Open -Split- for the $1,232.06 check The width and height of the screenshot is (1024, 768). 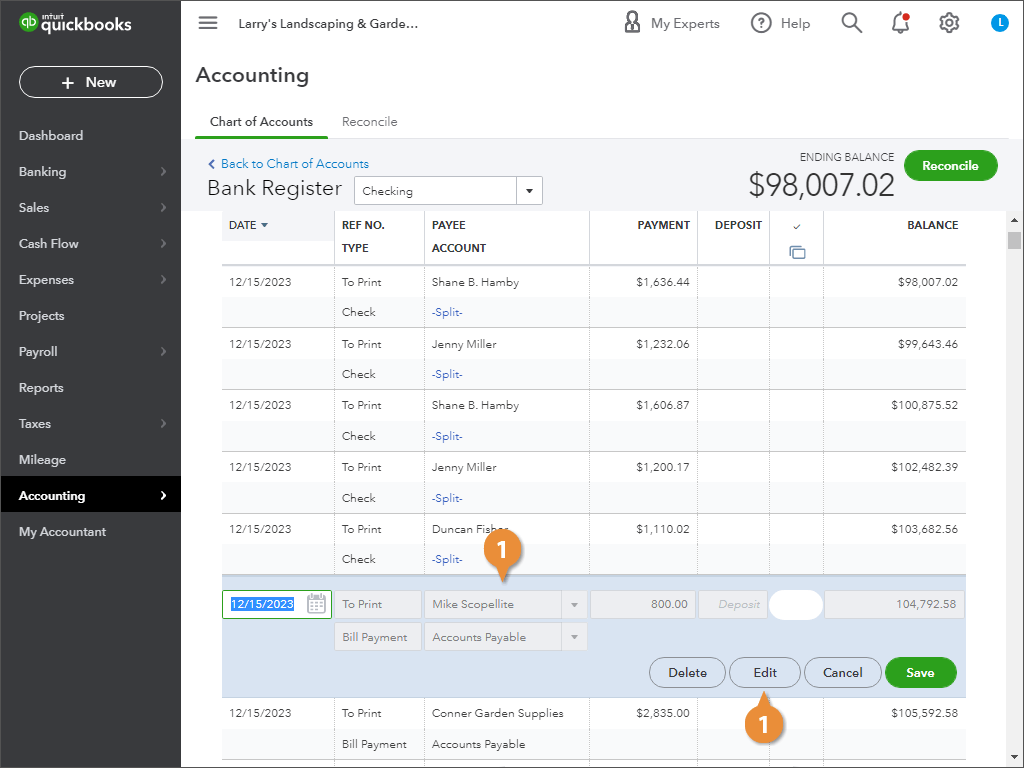pyautogui.click(x=447, y=375)
